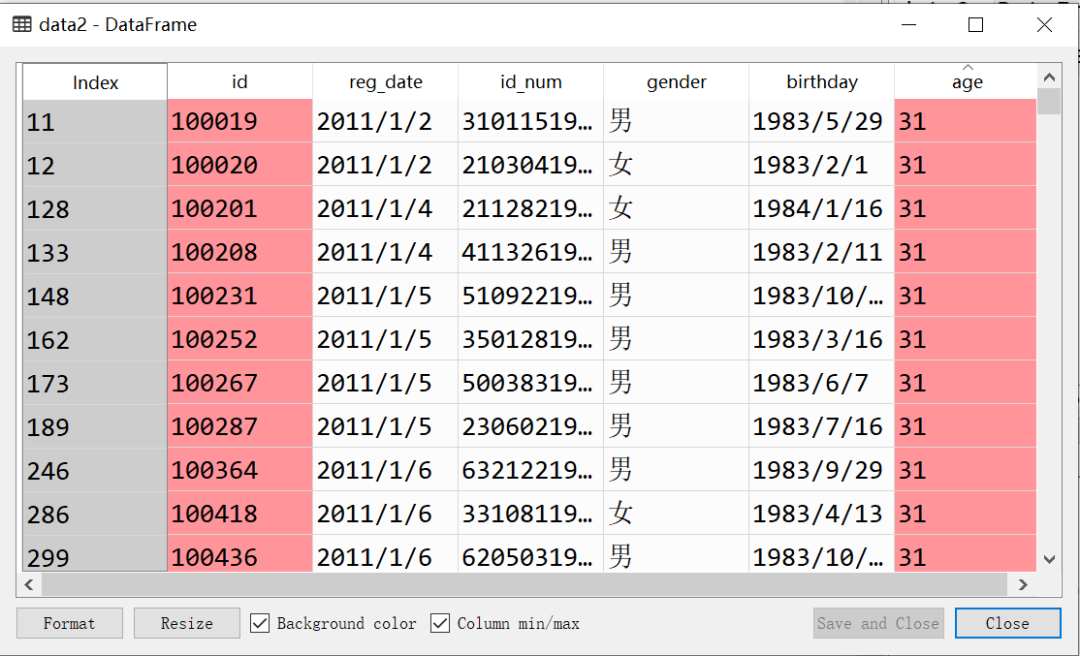Click the vertical scrollbar thumb
The width and height of the screenshot is (1080, 656).
pyautogui.click(x=1049, y=101)
